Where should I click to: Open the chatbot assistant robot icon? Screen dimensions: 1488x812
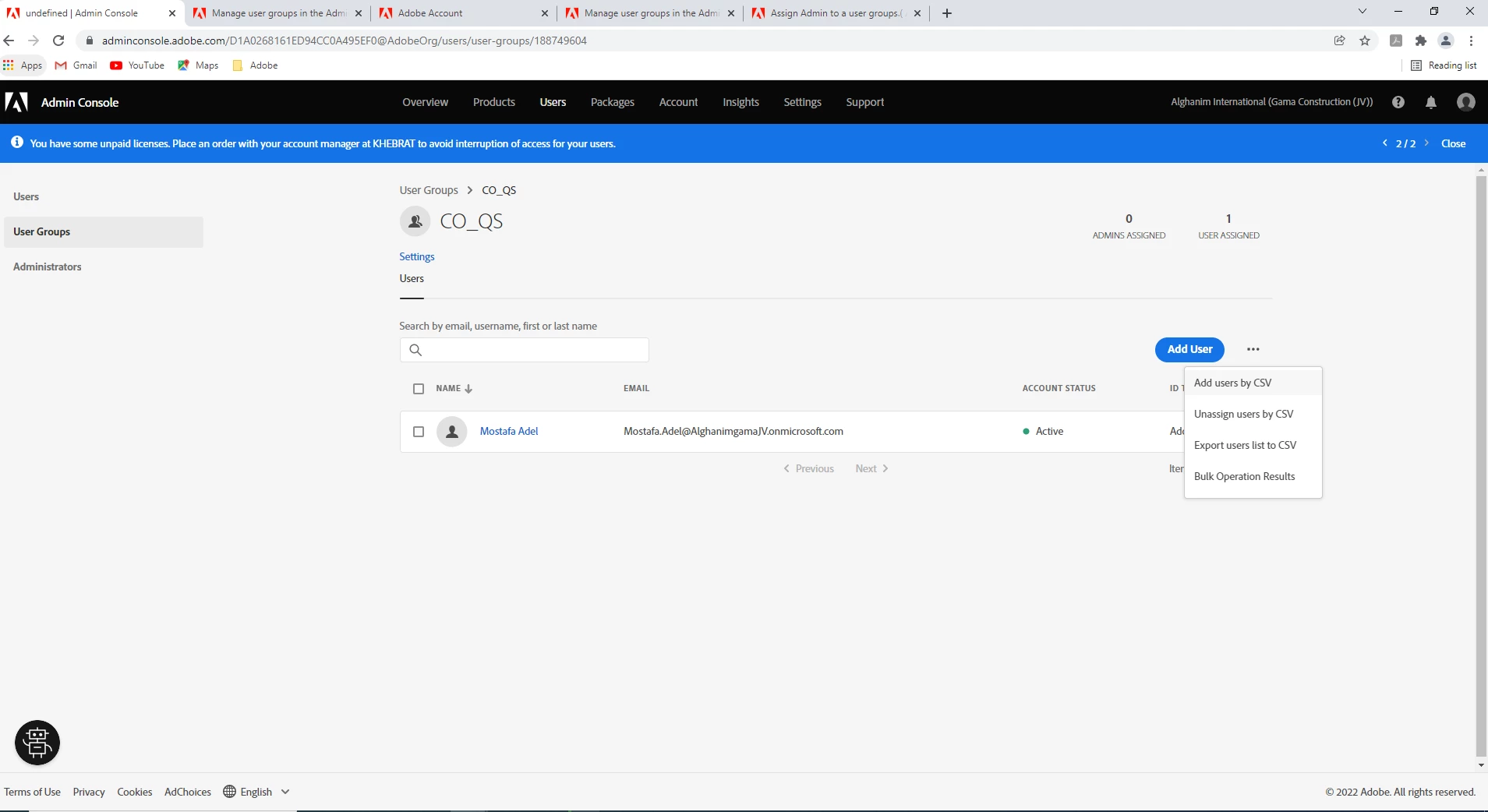[37, 742]
